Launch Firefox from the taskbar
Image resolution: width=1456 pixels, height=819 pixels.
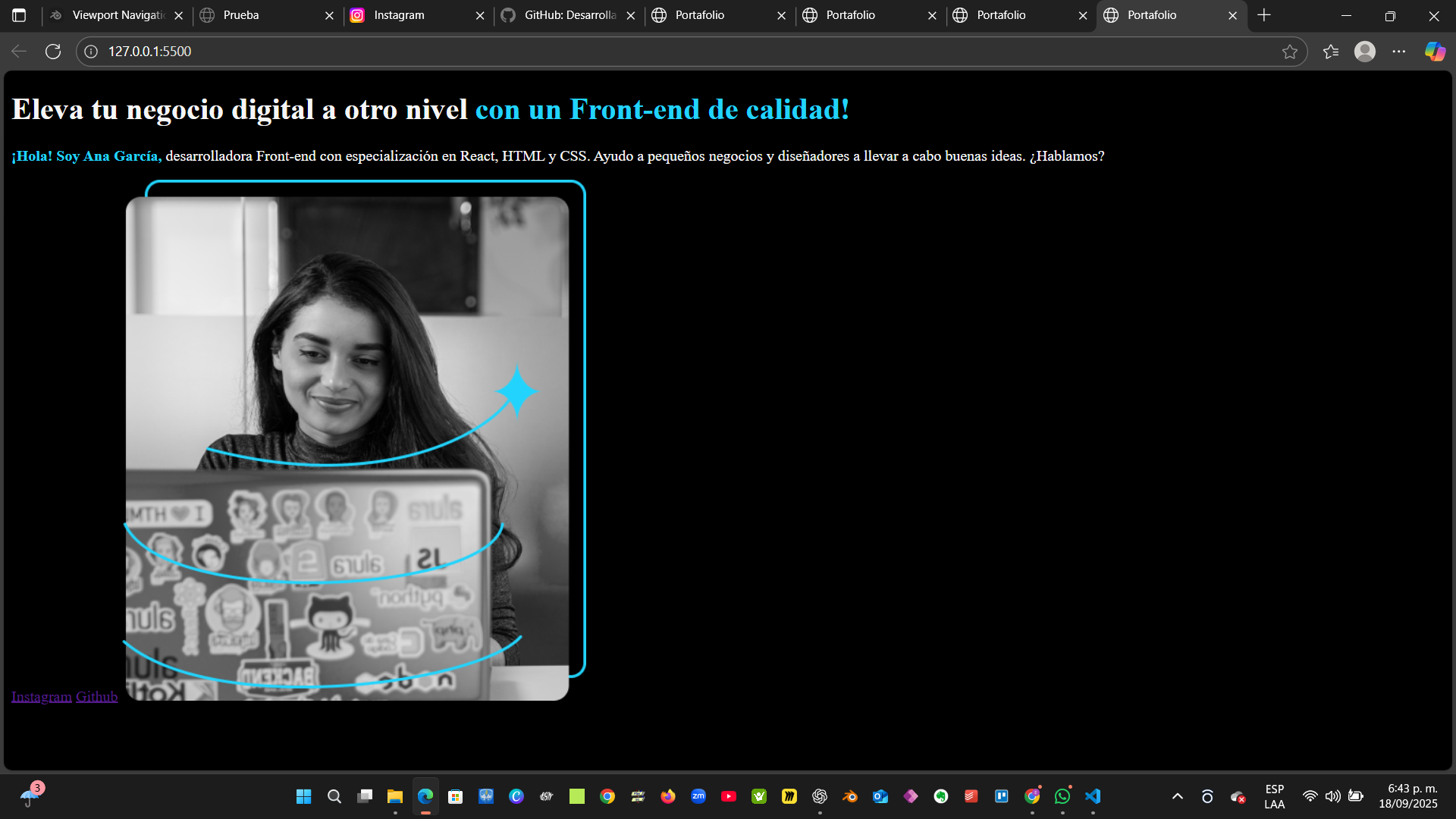click(x=668, y=796)
